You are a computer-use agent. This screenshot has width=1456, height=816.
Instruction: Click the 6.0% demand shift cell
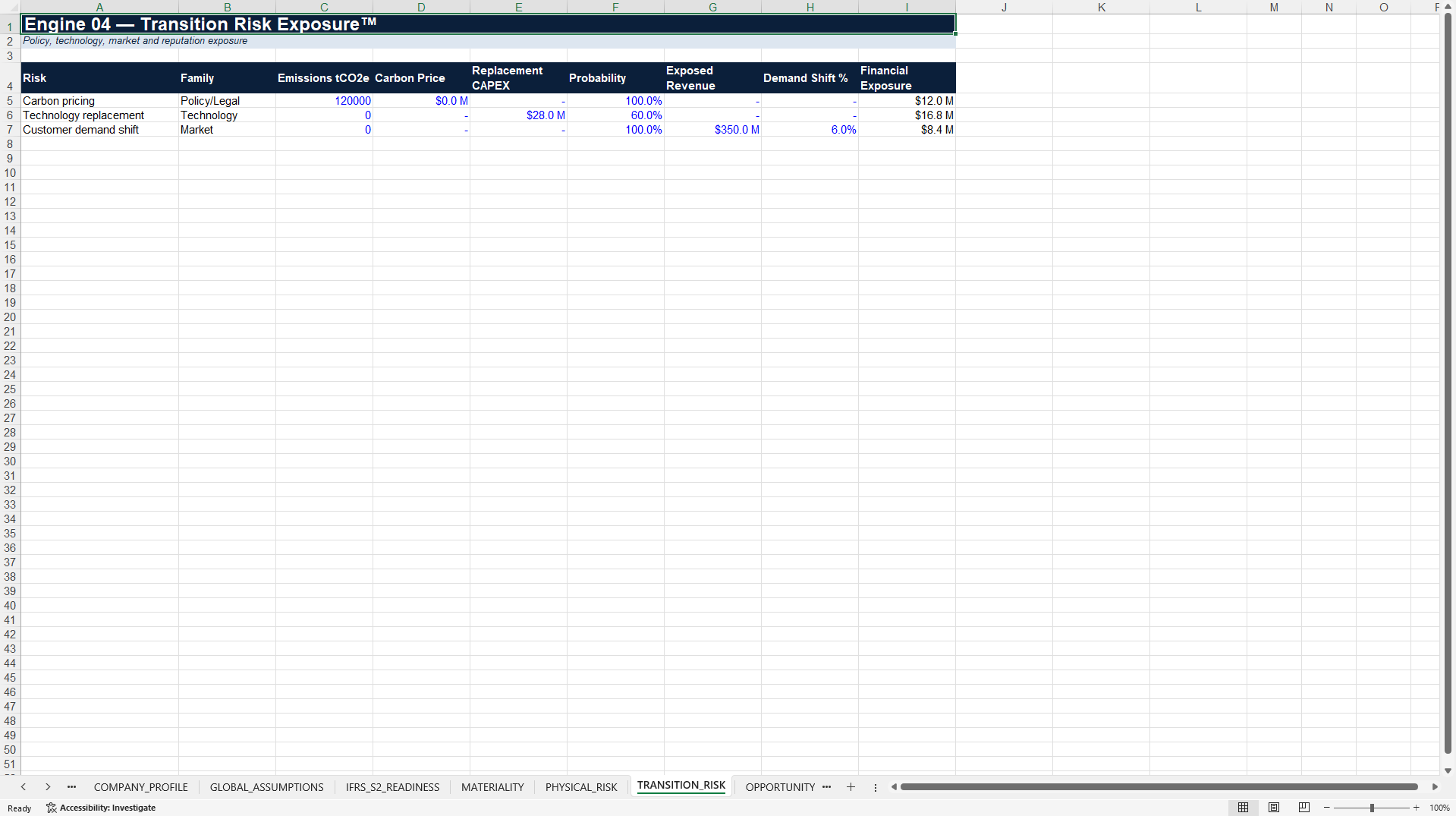810,130
